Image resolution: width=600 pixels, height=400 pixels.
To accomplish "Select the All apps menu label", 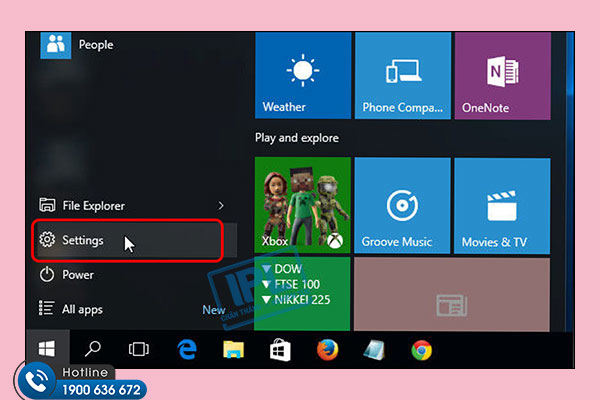I will (82, 309).
